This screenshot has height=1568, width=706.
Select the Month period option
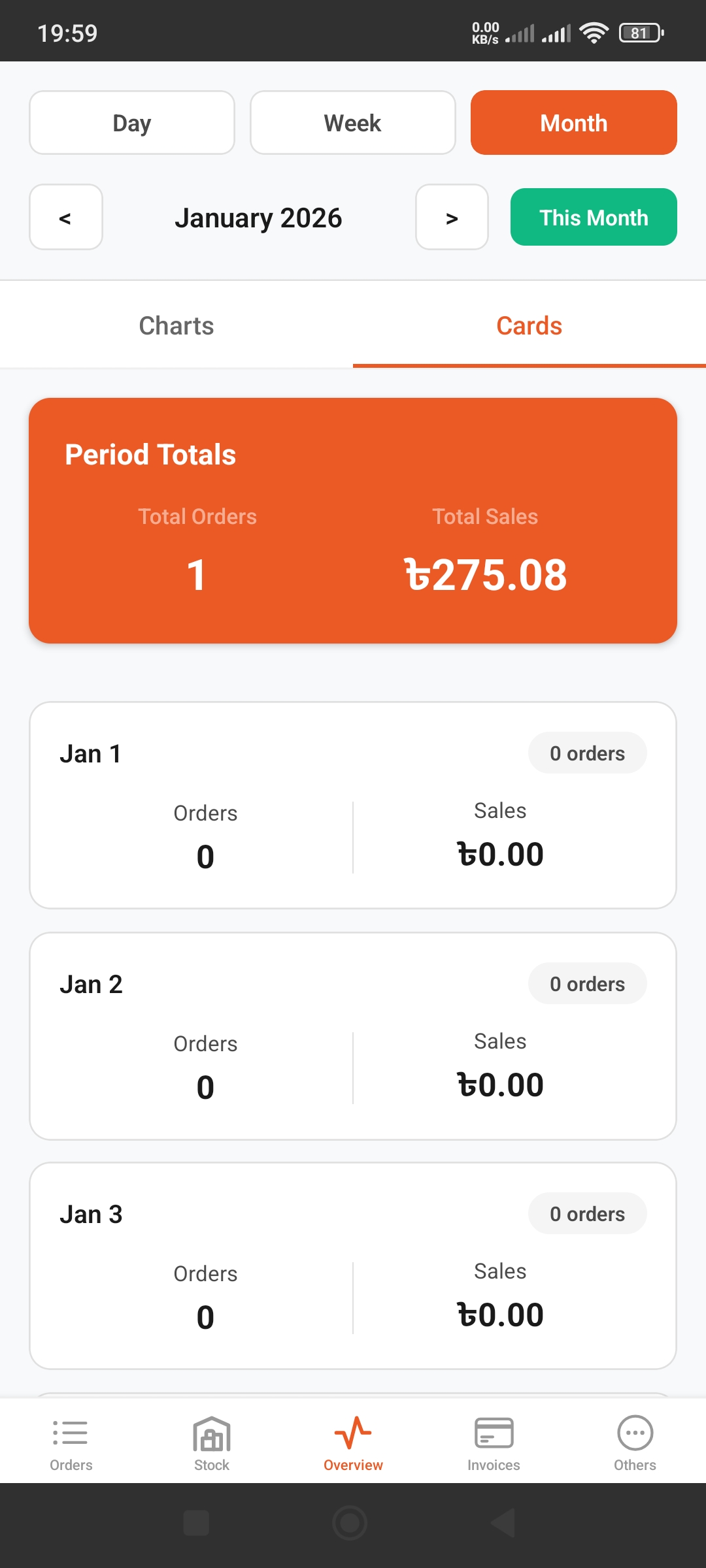point(574,123)
